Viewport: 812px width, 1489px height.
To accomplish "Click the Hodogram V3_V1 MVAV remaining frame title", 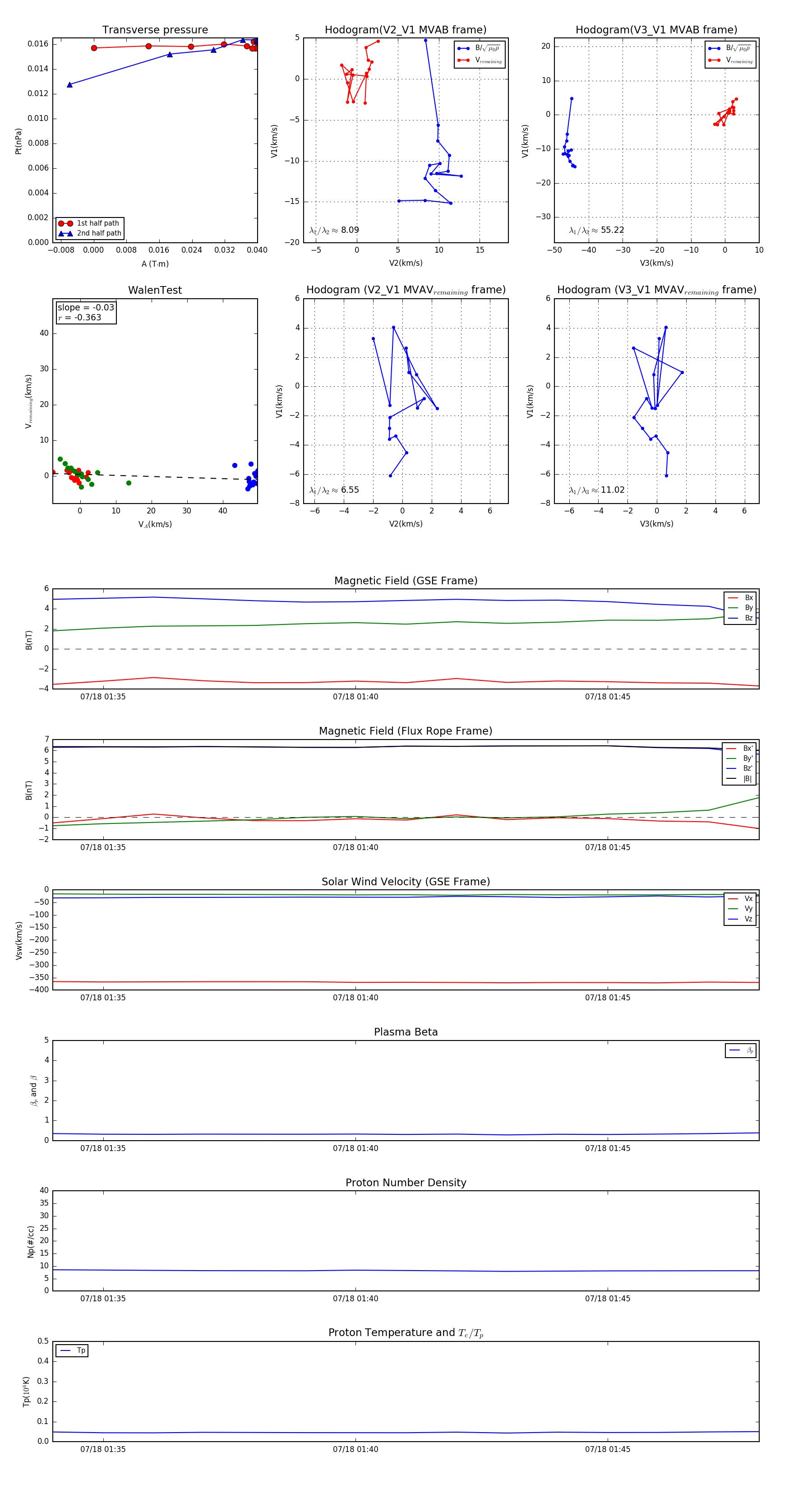I will 656,290.
